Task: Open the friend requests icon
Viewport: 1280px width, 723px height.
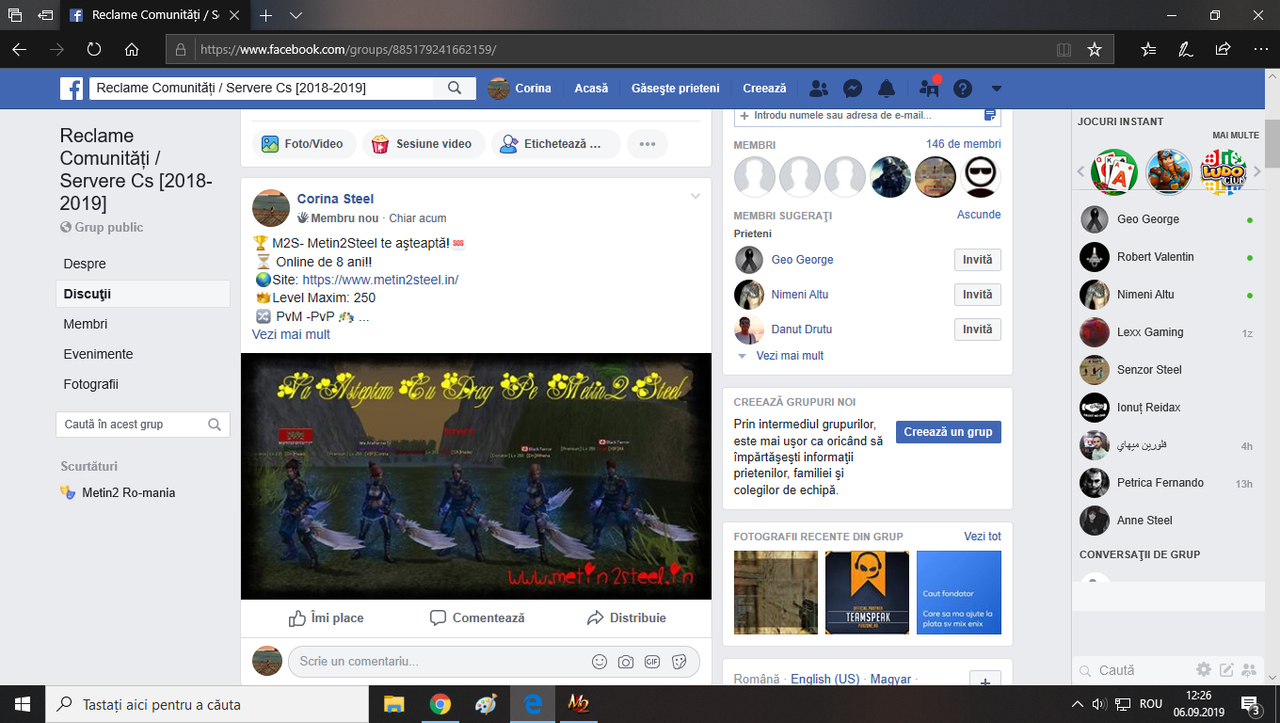Action: pos(818,88)
